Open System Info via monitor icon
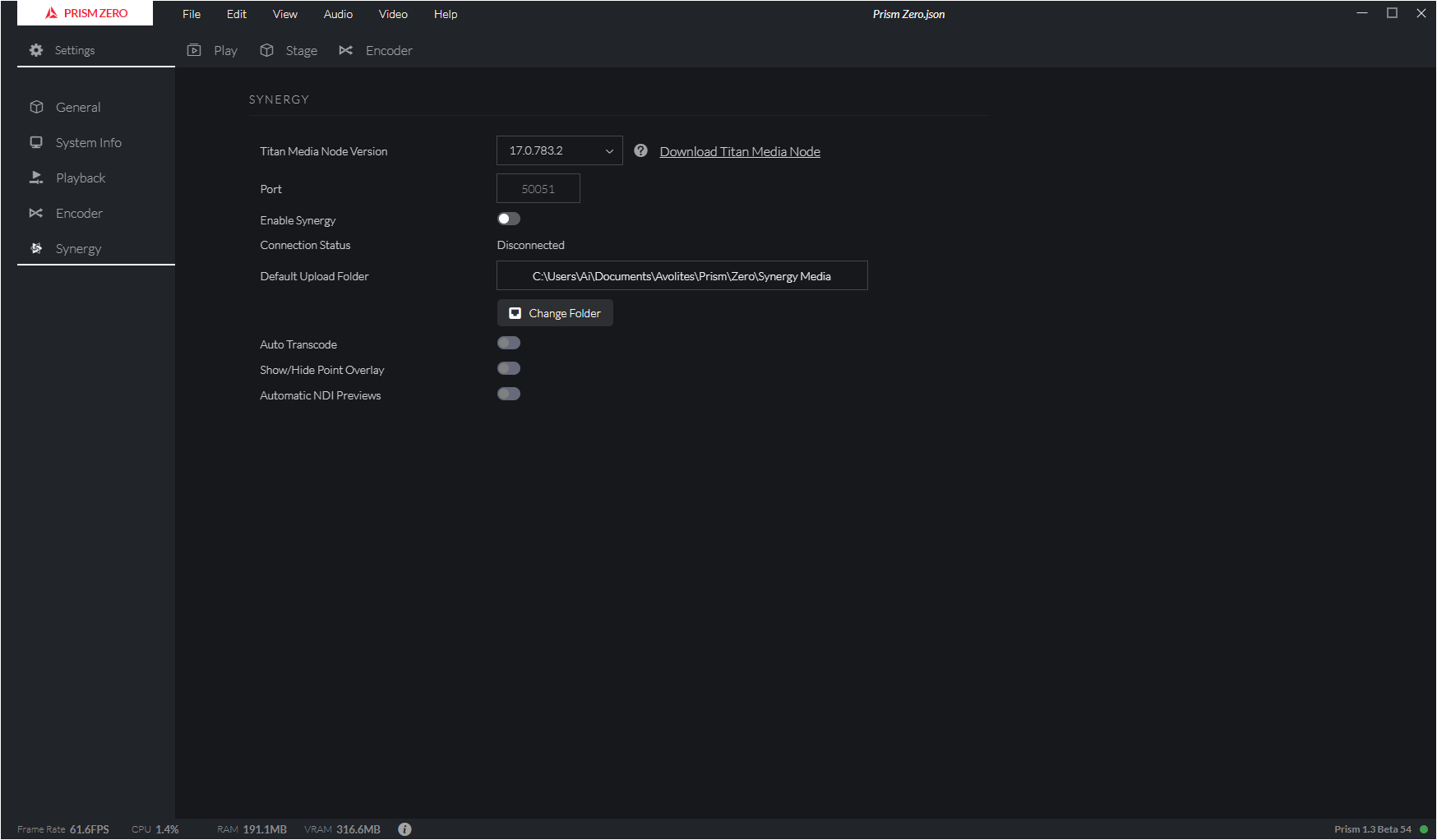The height and width of the screenshot is (840, 1437). click(36, 143)
